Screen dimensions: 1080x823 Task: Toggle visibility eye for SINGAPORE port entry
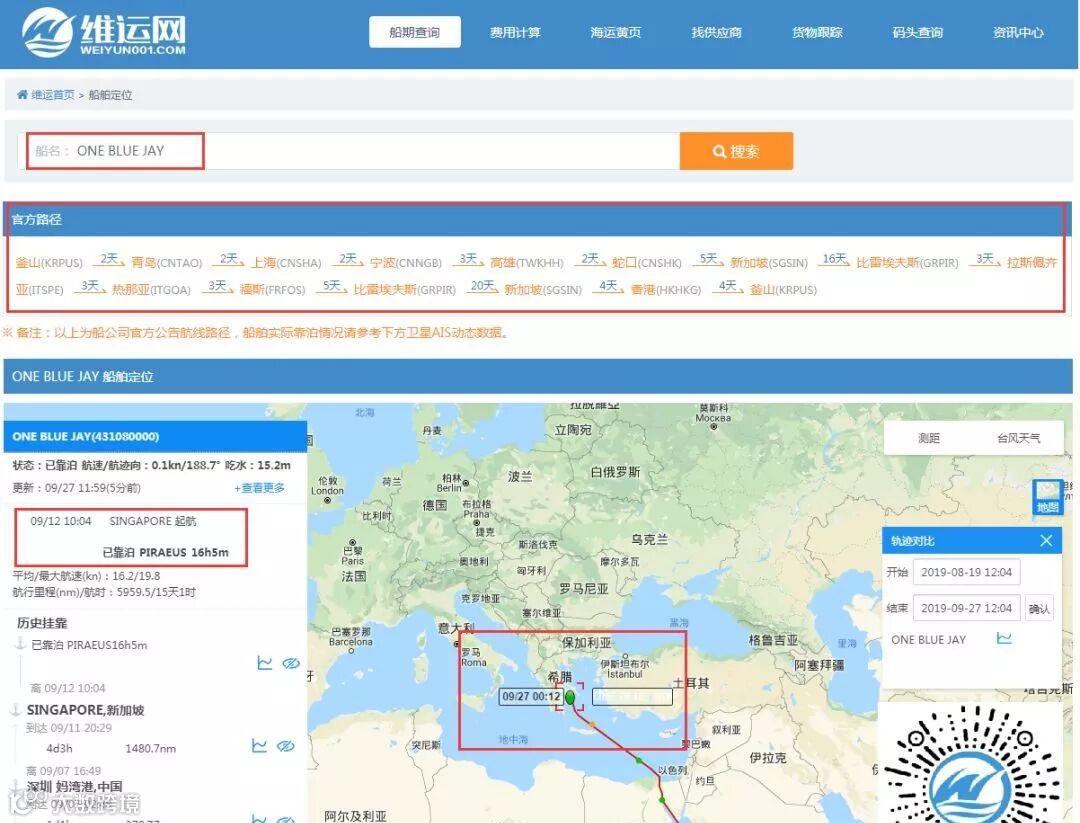coord(286,746)
